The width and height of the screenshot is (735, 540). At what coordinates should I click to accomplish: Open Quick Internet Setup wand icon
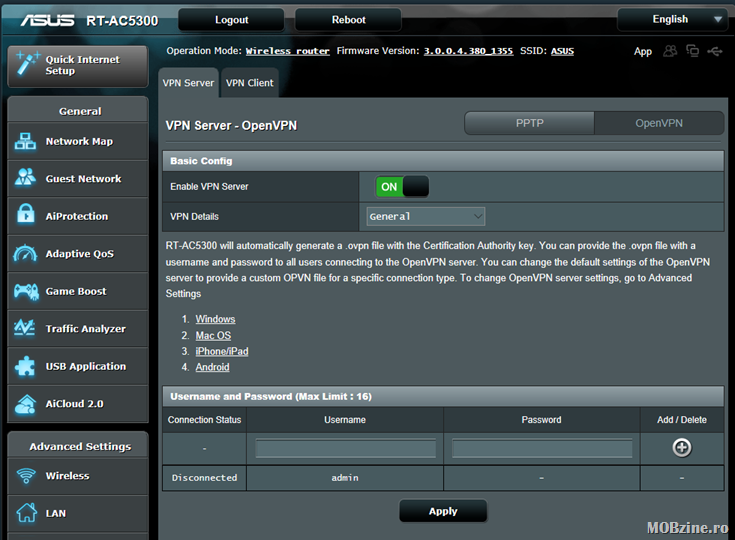pos(27,64)
